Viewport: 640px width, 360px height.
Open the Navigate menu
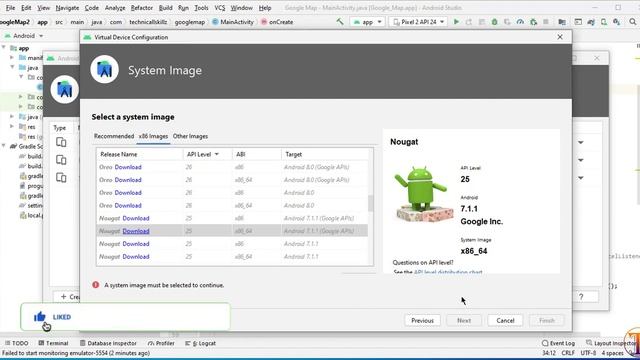pos(67,8)
